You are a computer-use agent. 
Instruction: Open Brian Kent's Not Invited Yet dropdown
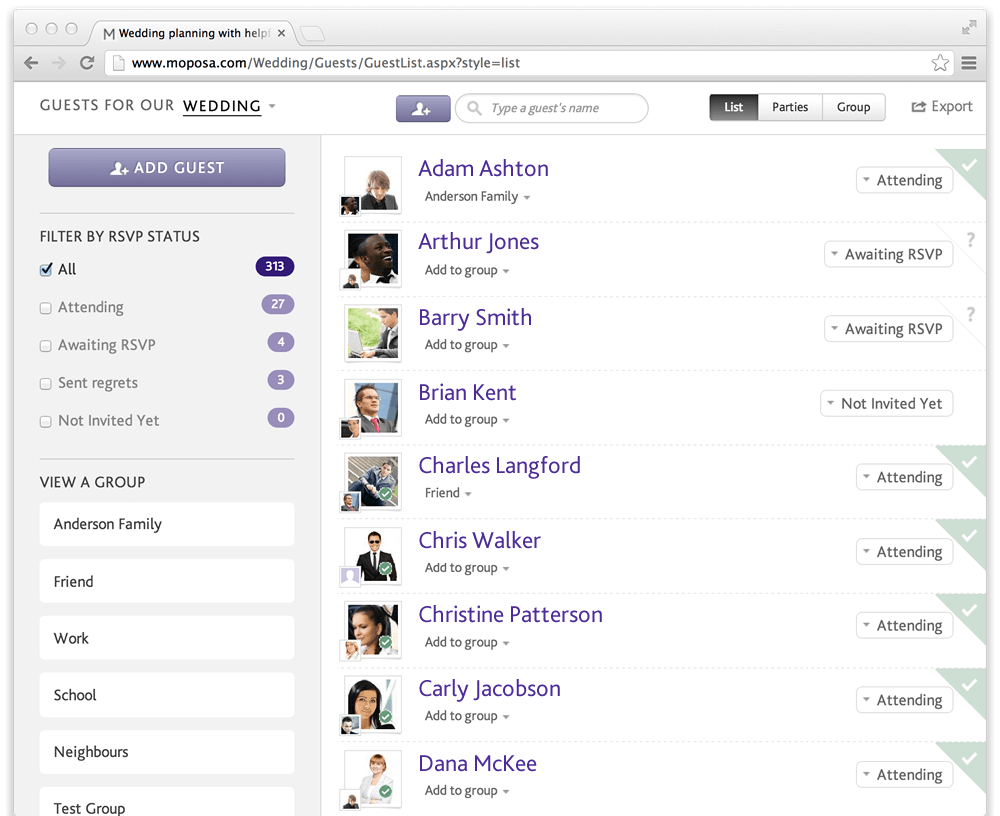tap(886, 404)
